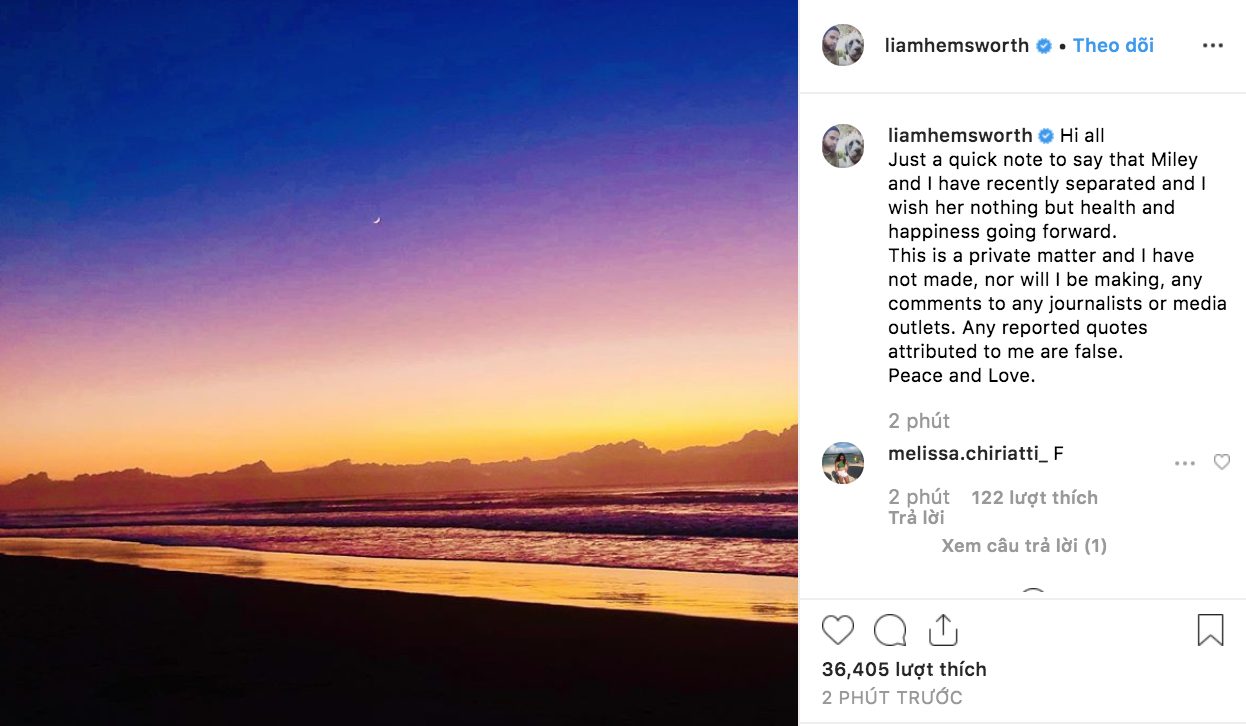Click the profile picture beside the caption
1246x726 pixels.
[x=843, y=146]
